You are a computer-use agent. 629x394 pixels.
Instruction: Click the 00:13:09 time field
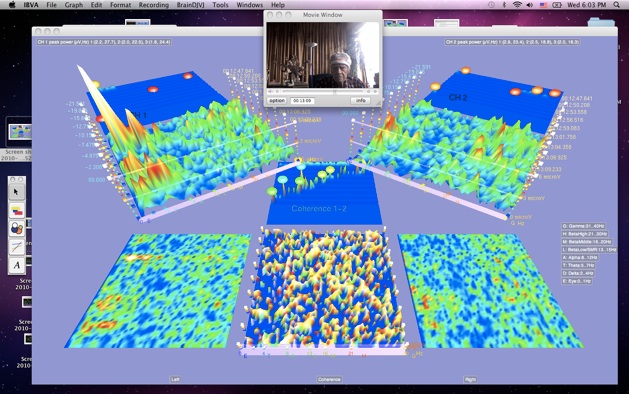(303, 101)
